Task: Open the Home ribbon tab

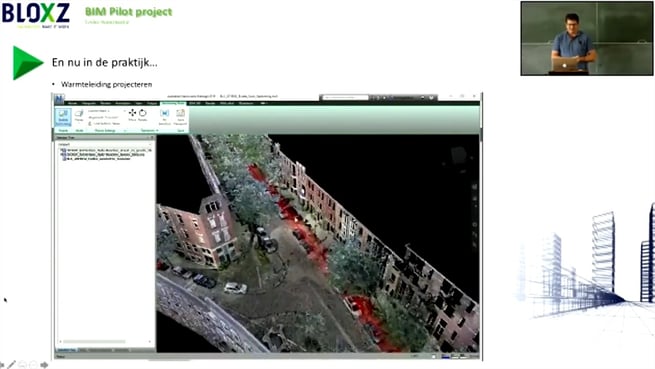Action: pyautogui.click(x=72, y=103)
